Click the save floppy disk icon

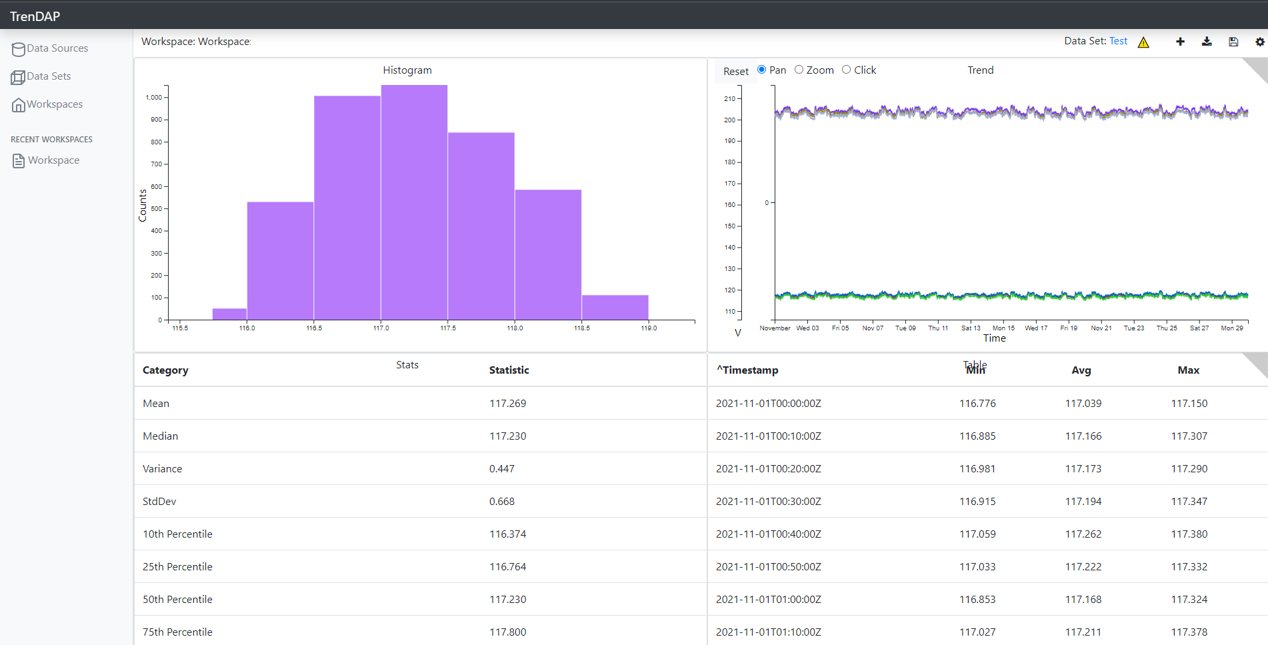tap(1233, 42)
